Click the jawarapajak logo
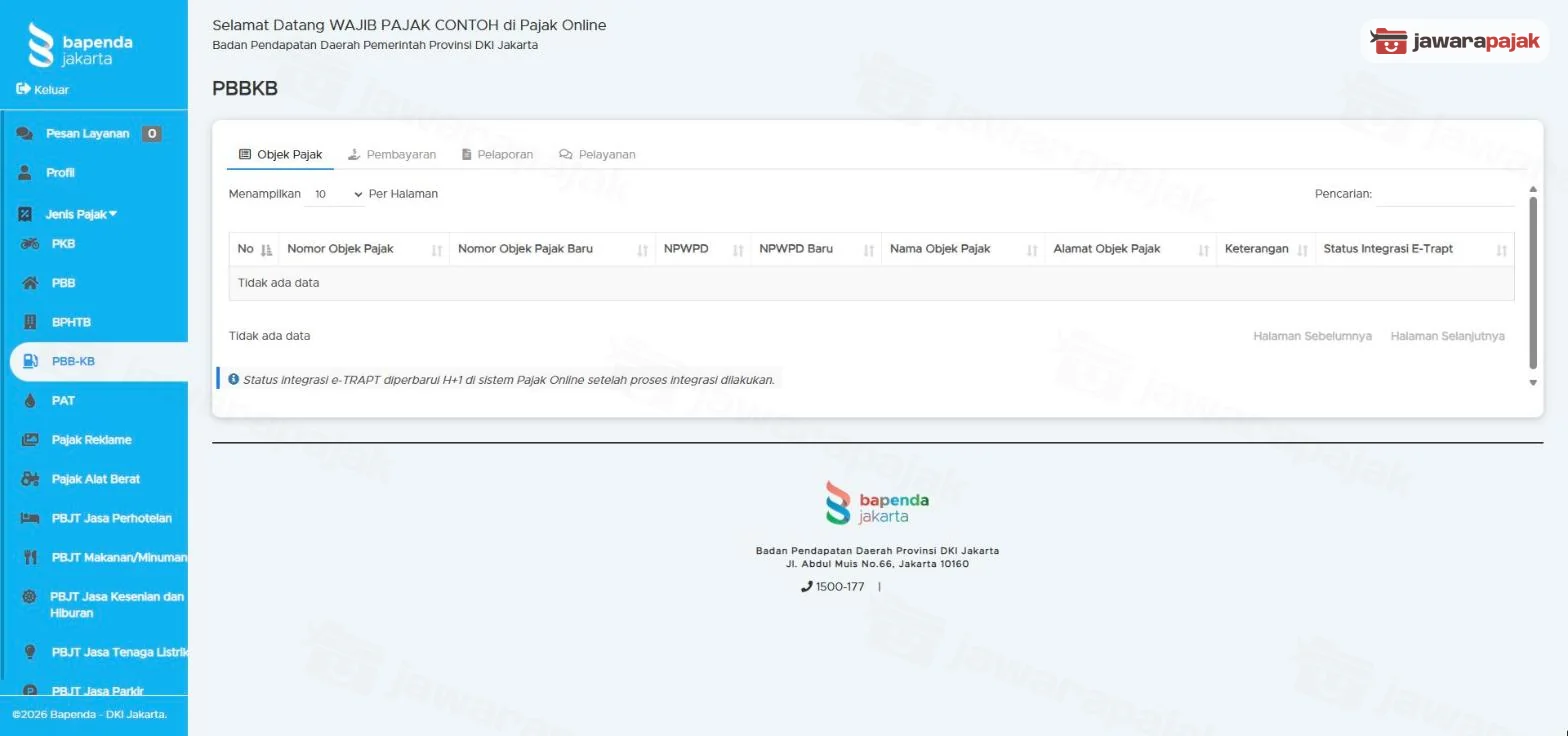This screenshot has height=736, width=1568. click(1455, 41)
